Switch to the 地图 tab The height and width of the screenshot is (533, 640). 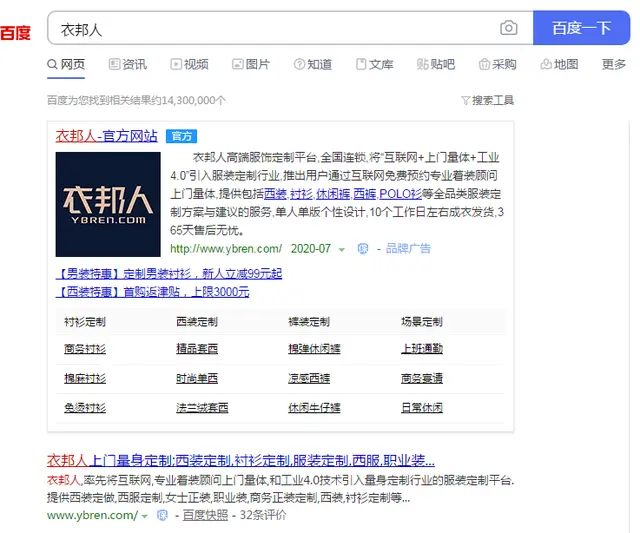coord(559,64)
